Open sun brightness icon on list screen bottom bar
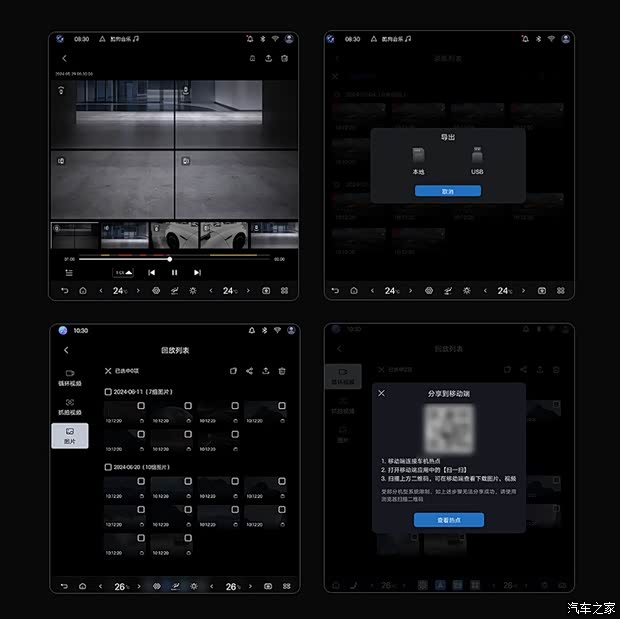Image resolution: width=620 pixels, height=619 pixels. tap(194, 586)
